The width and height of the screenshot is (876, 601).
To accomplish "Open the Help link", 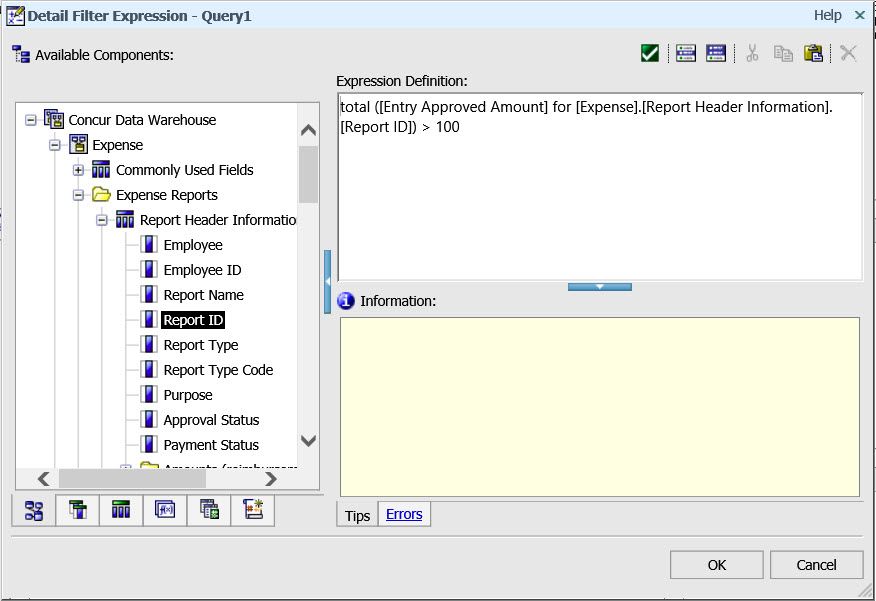I will 827,15.
